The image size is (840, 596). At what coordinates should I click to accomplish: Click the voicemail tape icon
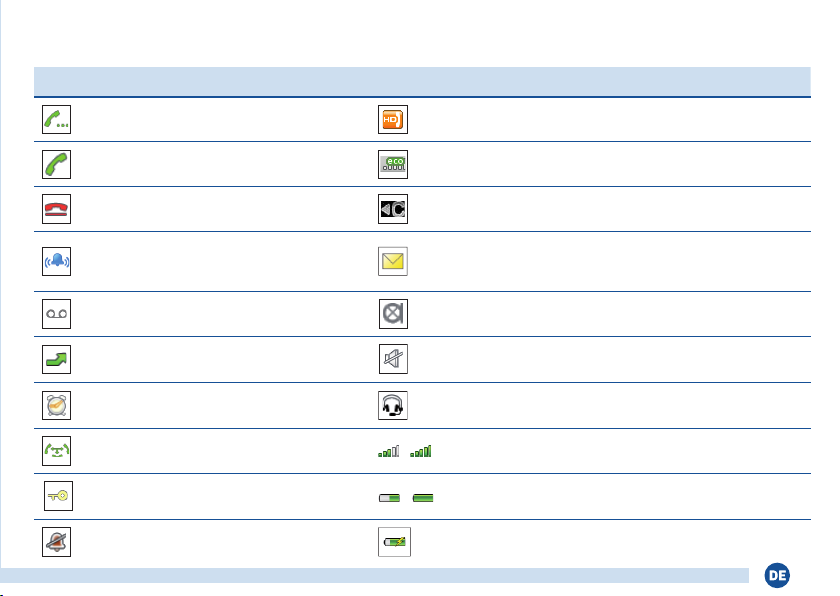tap(56, 314)
